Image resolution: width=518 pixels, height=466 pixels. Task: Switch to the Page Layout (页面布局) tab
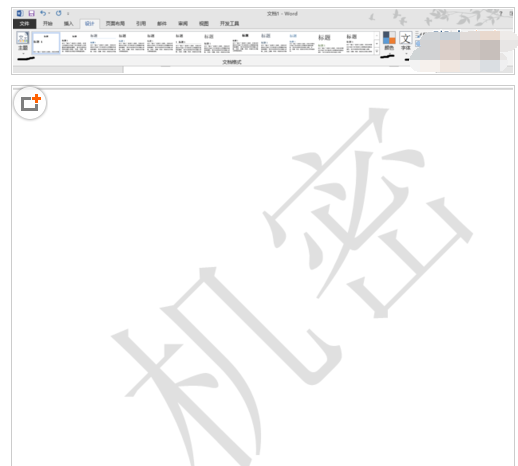point(115,24)
